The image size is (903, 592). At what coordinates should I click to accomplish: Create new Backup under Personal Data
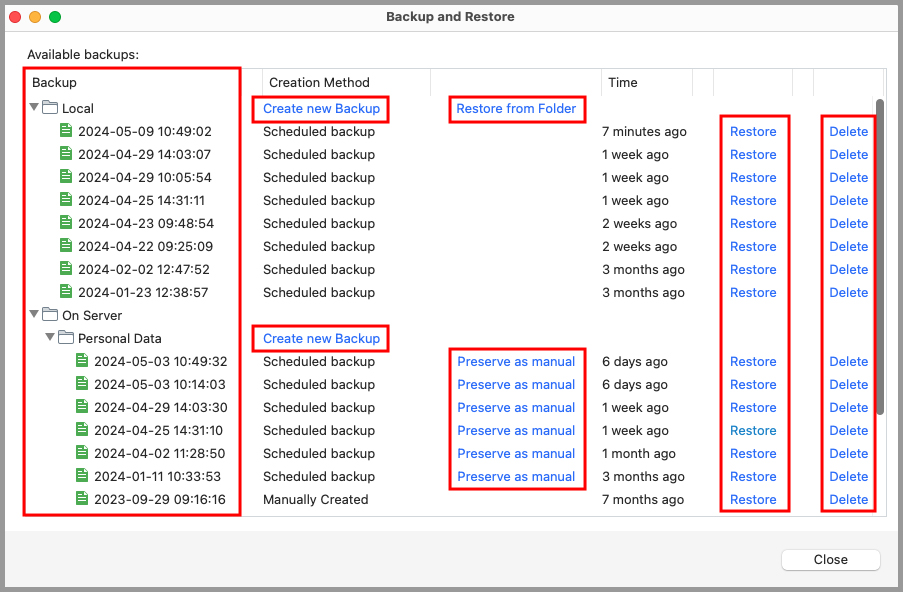point(321,339)
